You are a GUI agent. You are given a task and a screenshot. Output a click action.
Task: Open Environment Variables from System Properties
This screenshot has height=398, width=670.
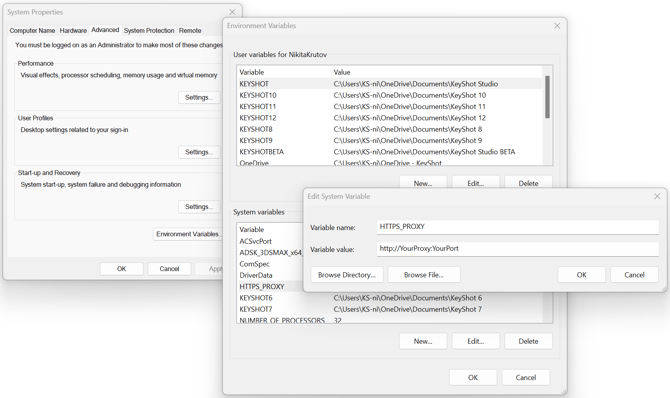click(188, 234)
